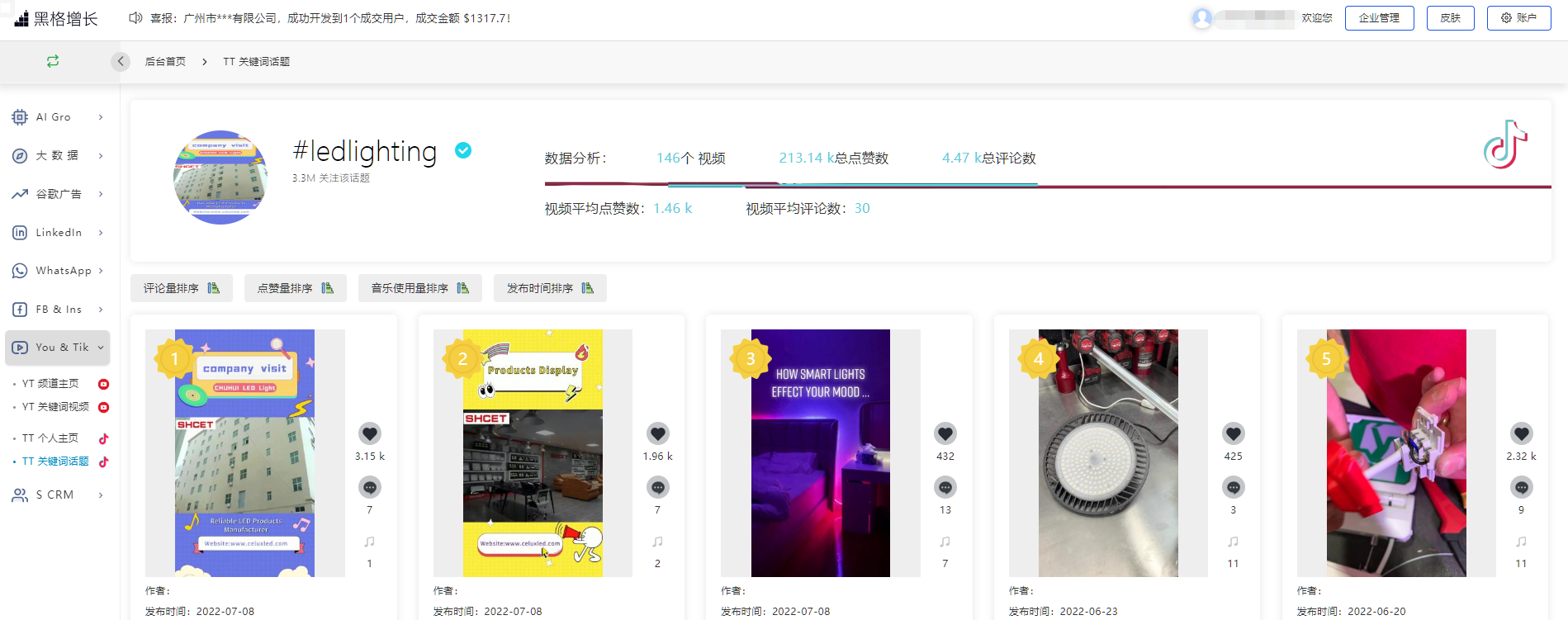Click the back arrow in breadcrumb bar
The image size is (1568, 620).
121,62
